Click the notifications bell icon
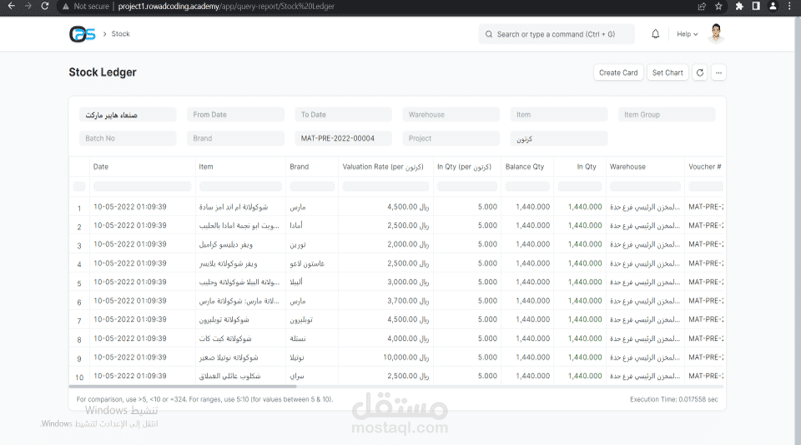The height and width of the screenshot is (445, 801). (655, 34)
